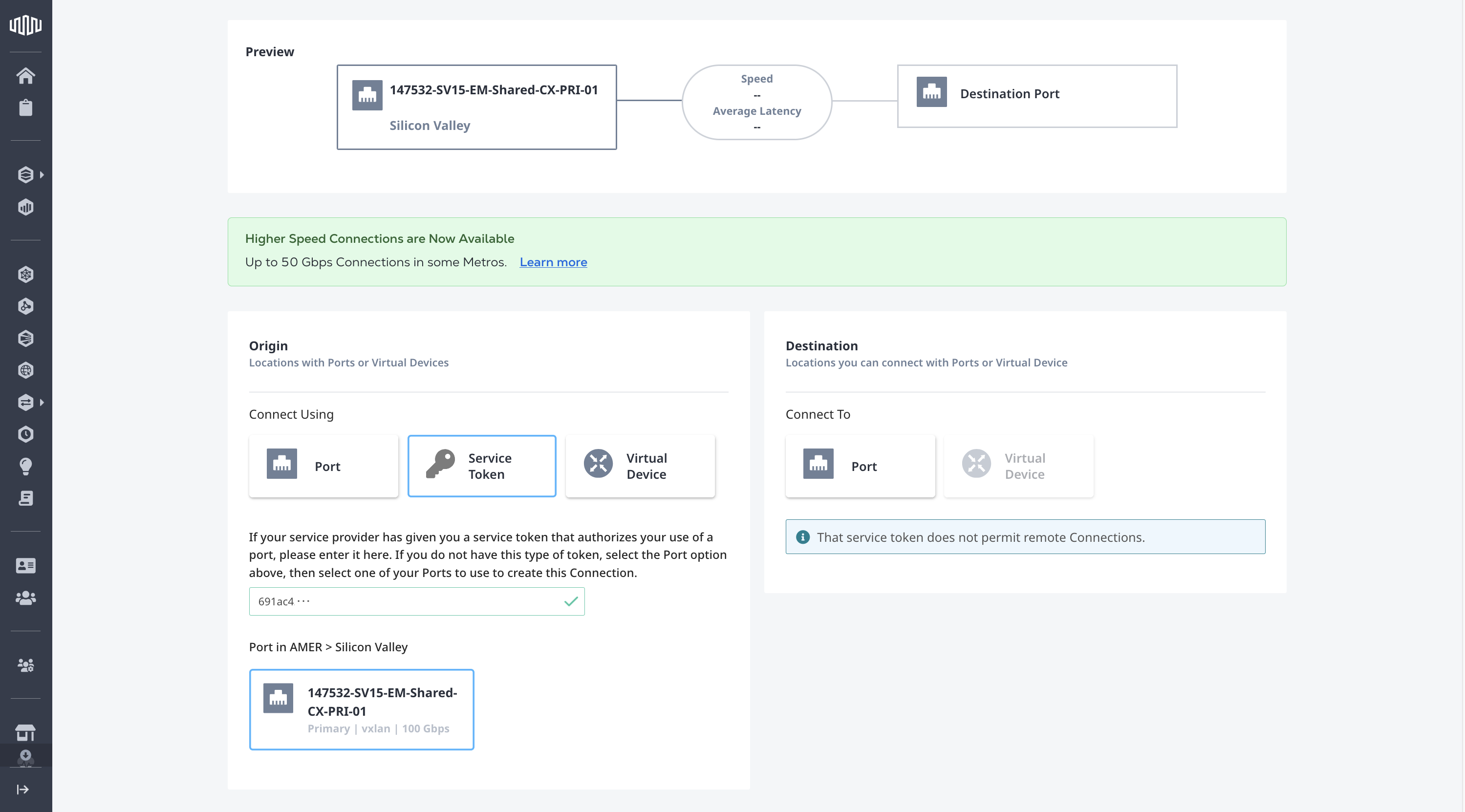This screenshot has width=1465, height=812.
Task: Select Port as destination connect option
Action: coord(861,466)
